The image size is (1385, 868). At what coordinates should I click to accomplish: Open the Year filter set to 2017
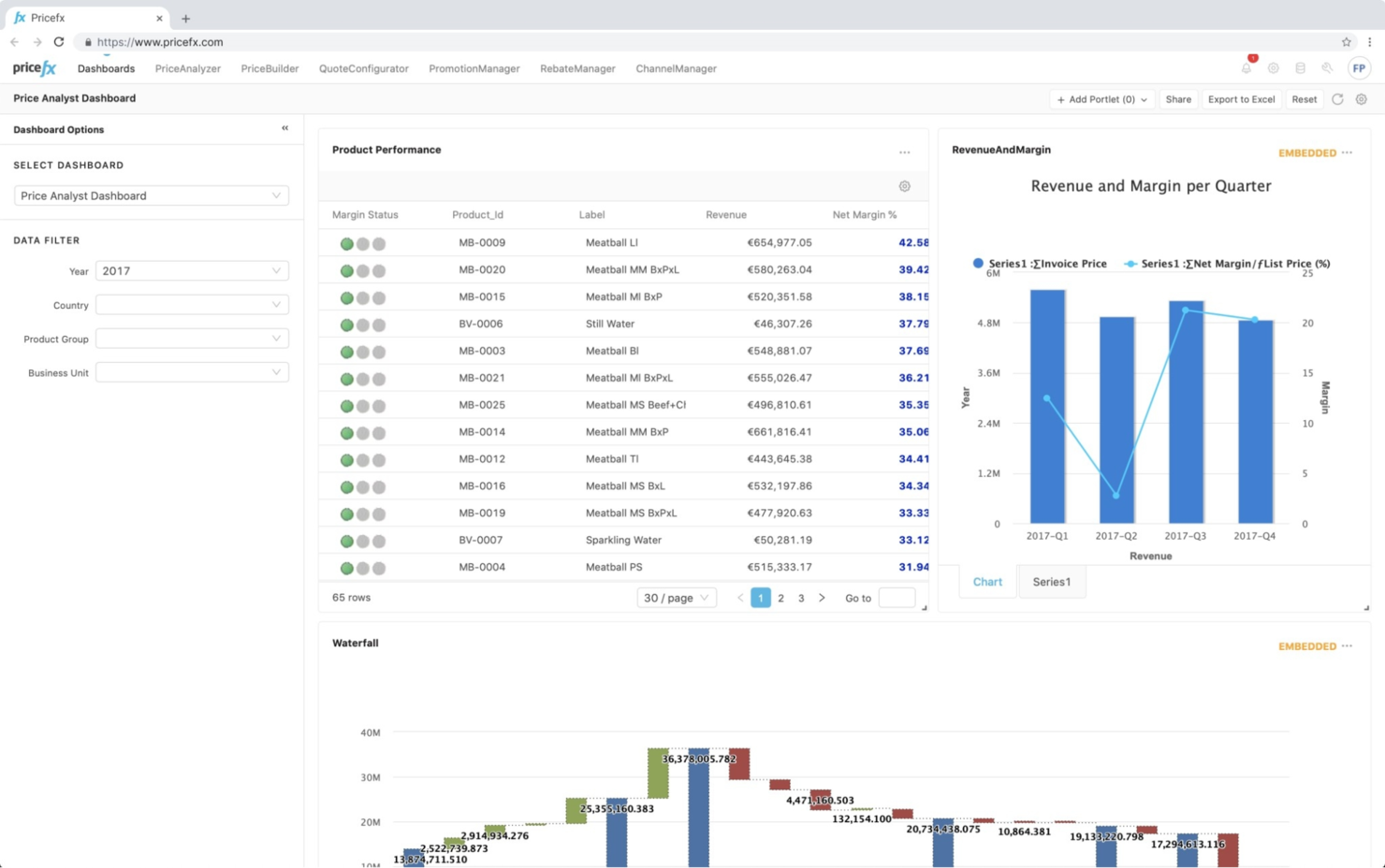[191, 270]
